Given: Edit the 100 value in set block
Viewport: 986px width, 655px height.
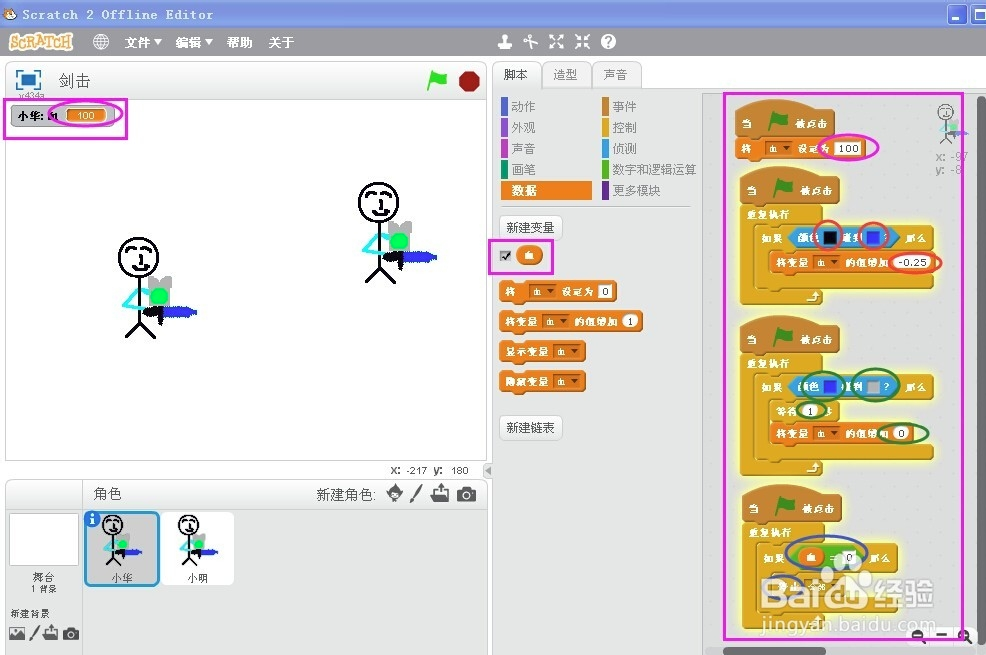Looking at the screenshot, I should 848,148.
